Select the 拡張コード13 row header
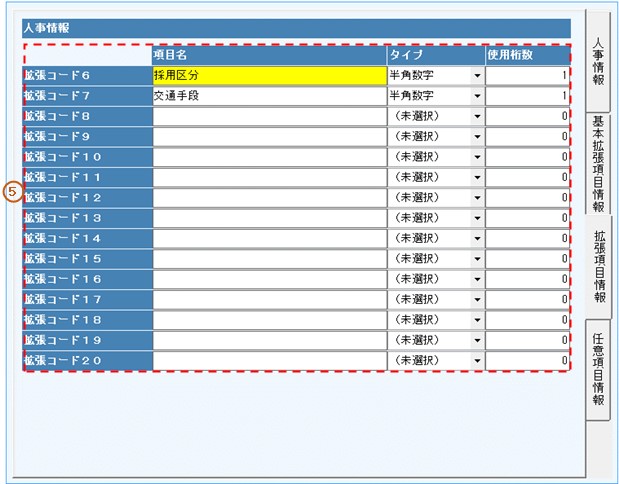This screenshot has width=619, height=484. 88,218
